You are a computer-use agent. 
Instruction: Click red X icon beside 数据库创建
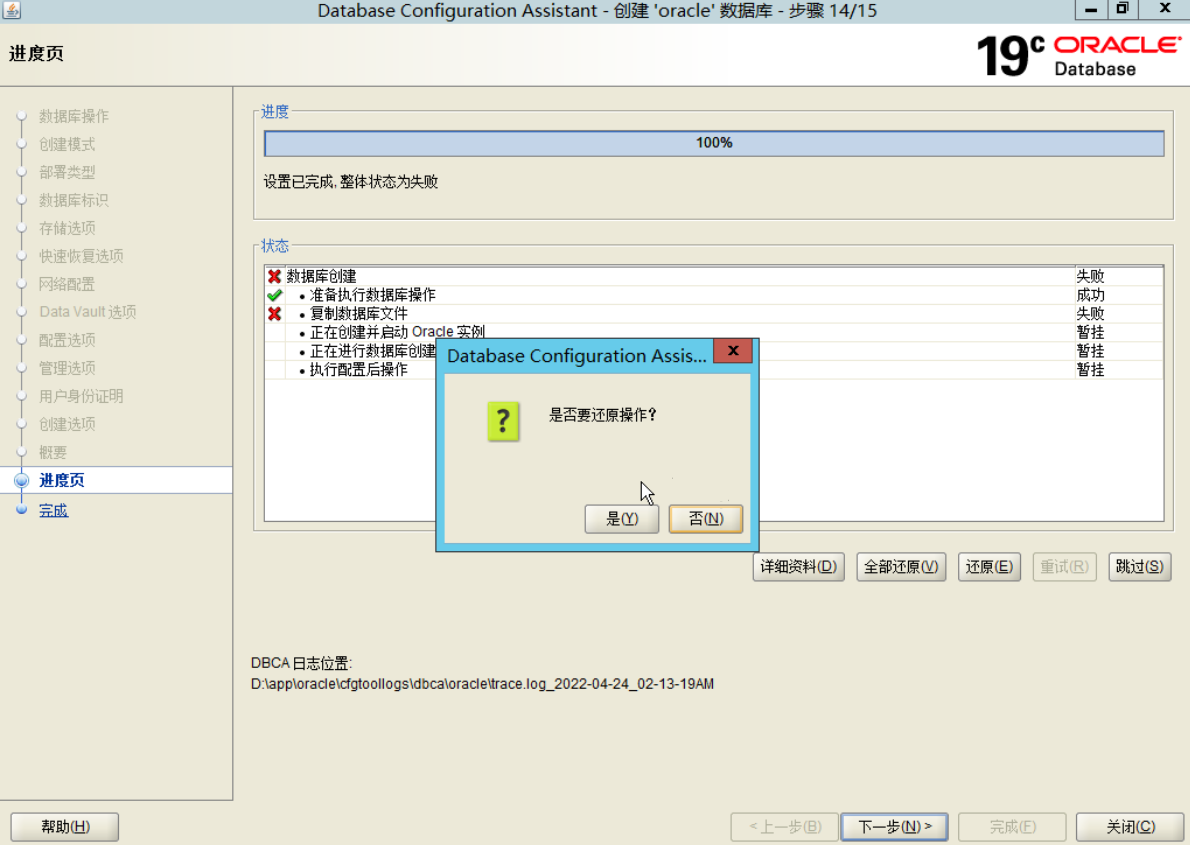275,276
